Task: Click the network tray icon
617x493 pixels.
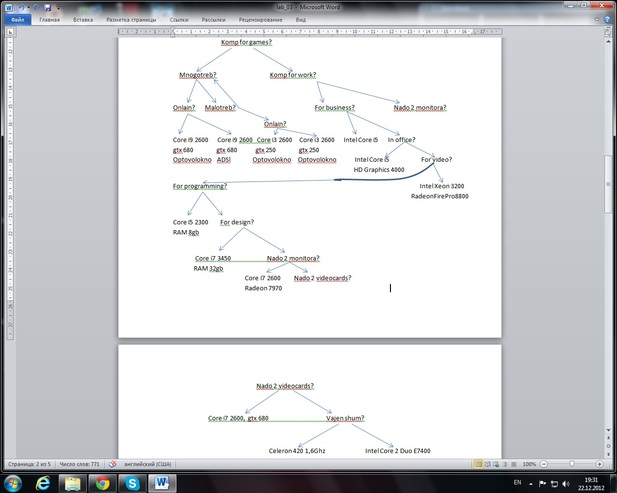Action: [x=554, y=484]
